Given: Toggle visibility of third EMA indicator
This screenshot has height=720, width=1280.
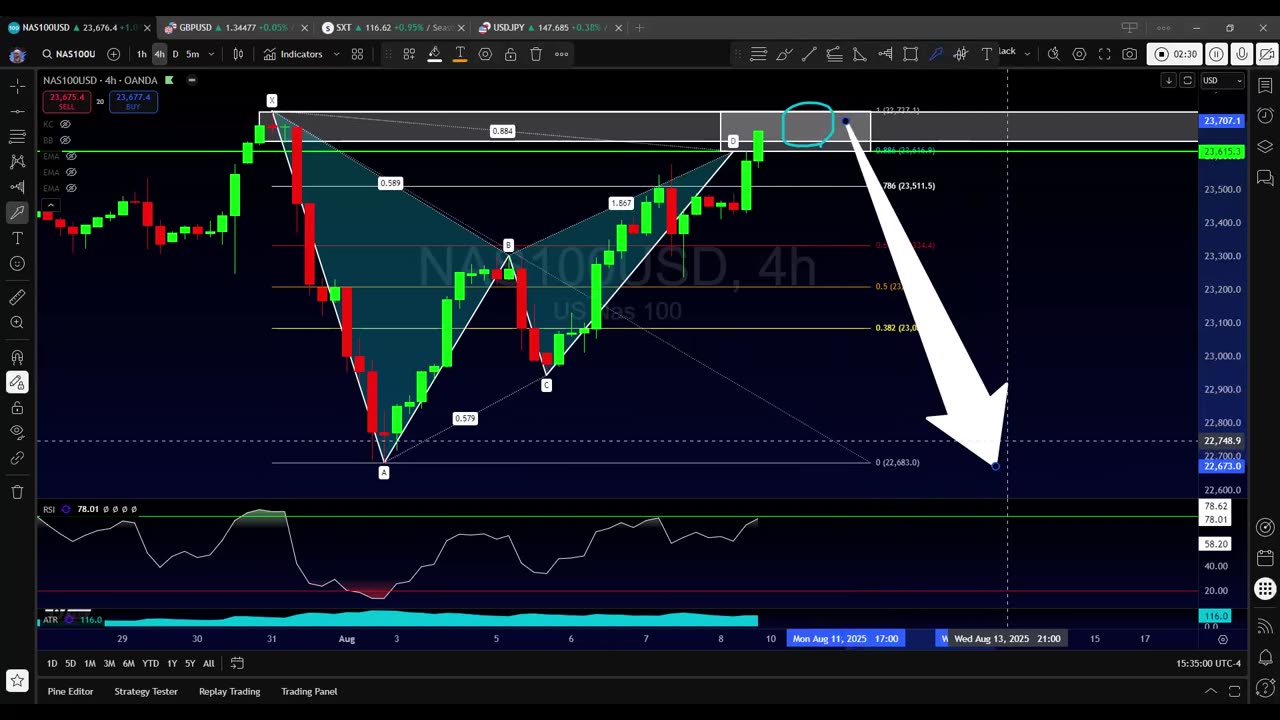Looking at the screenshot, I should [71, 188].
